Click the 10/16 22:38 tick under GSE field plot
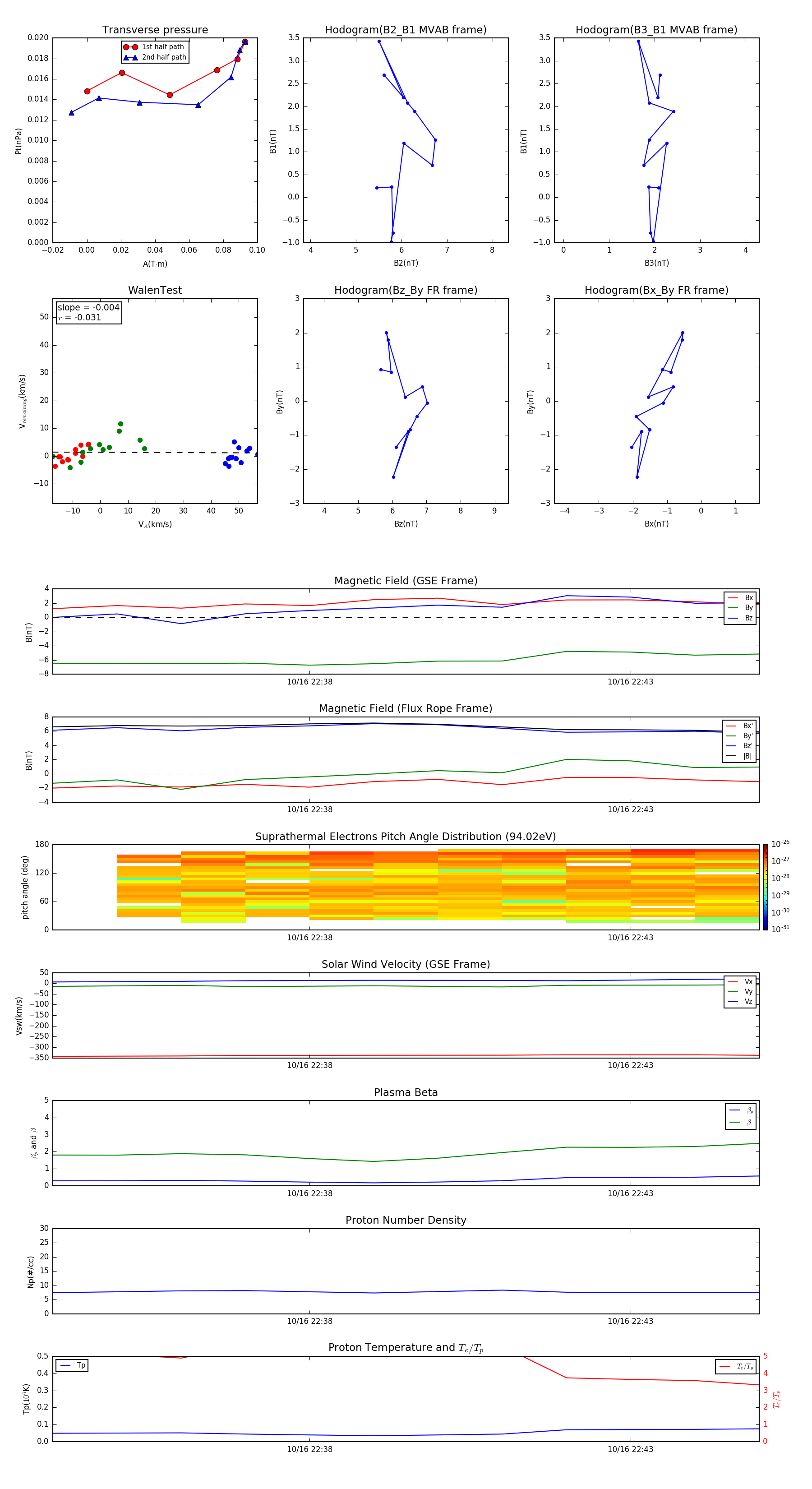The height and width of the screenshot is (1489, 812). [310, 682]
